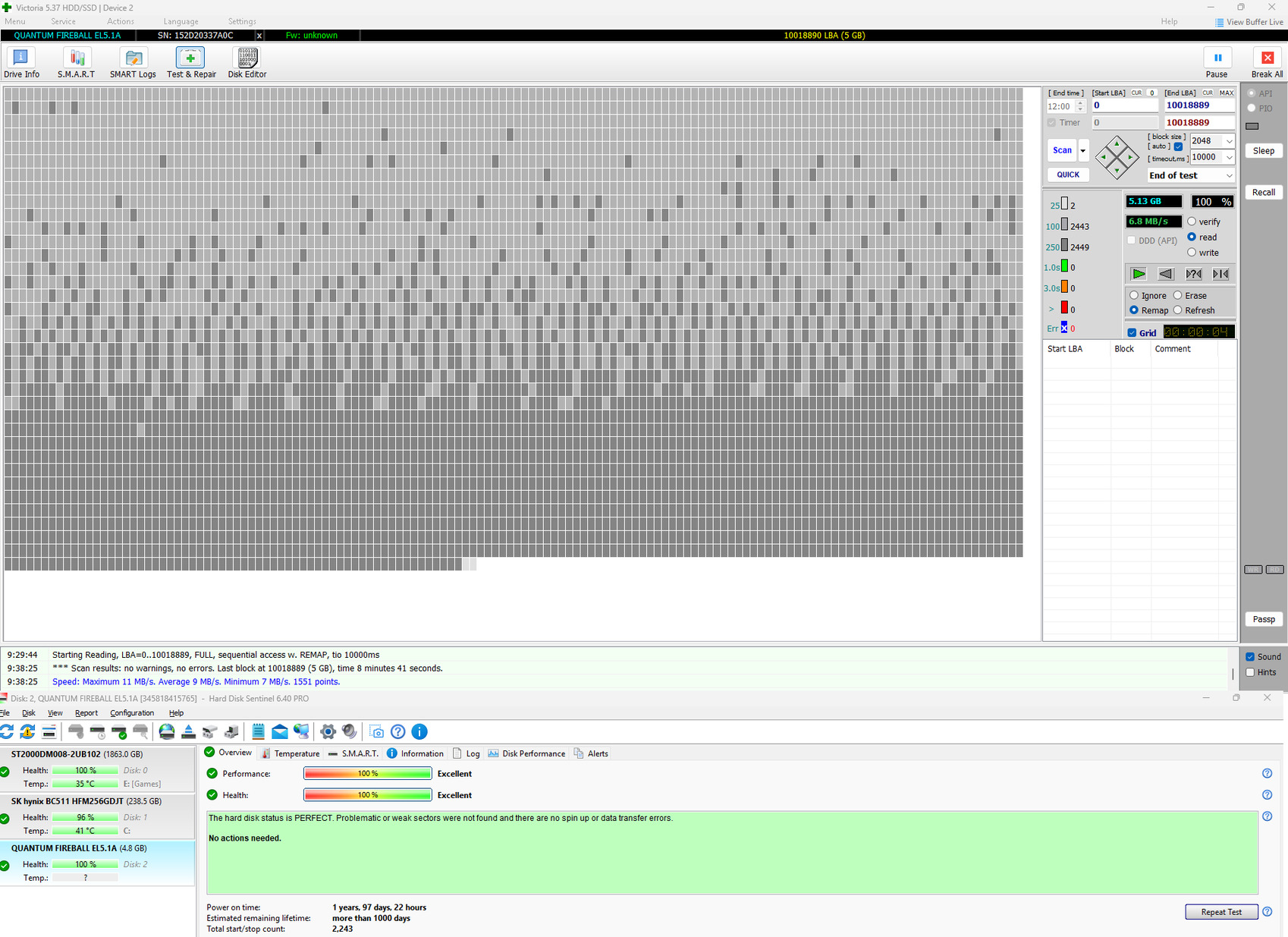The width and height of the screenshot is (1288, 937).
Task: Open Drive Info in Victoria toolbar
Action: point(21,63)
